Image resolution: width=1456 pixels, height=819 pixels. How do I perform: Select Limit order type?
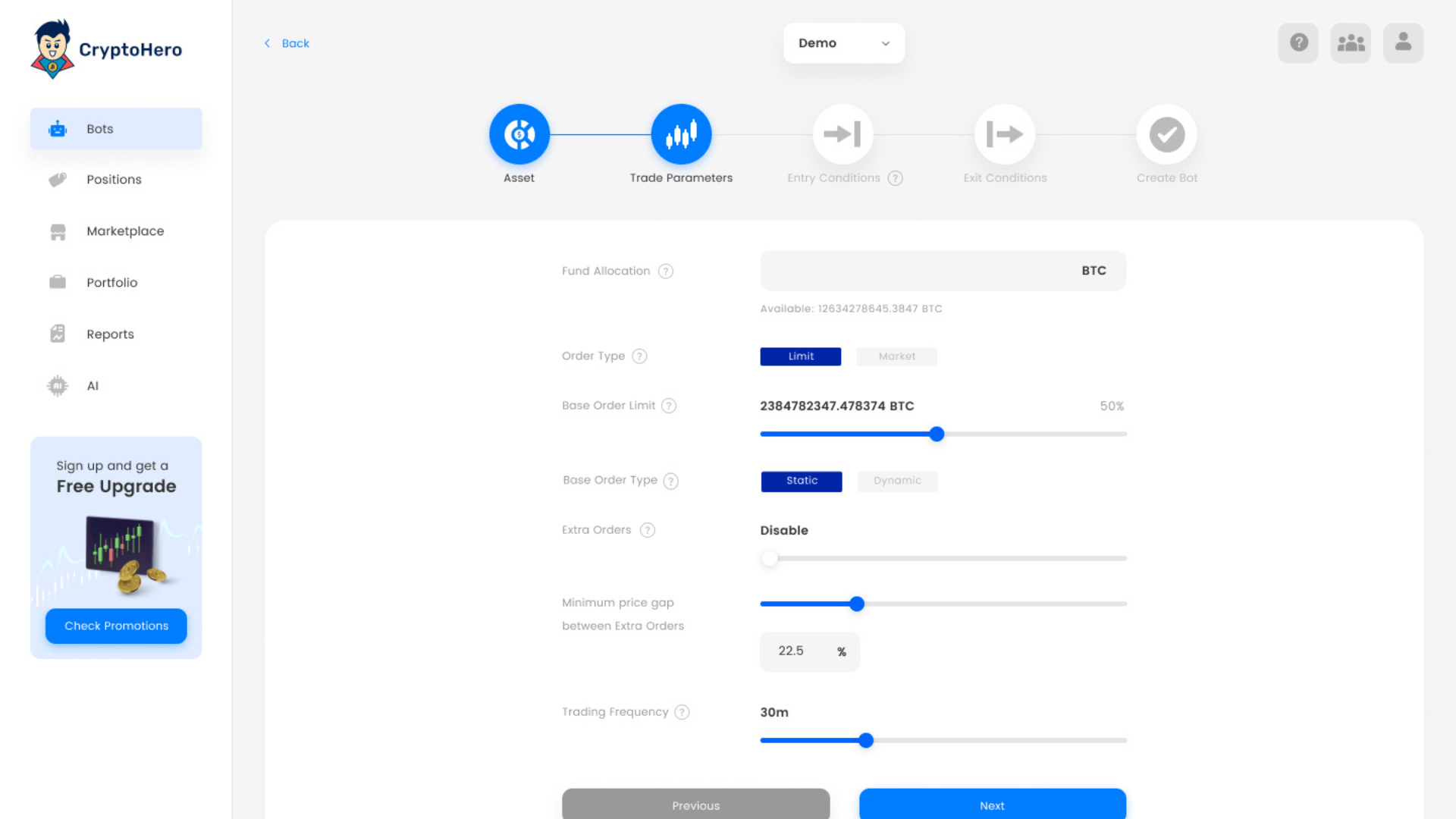point(800,356)
